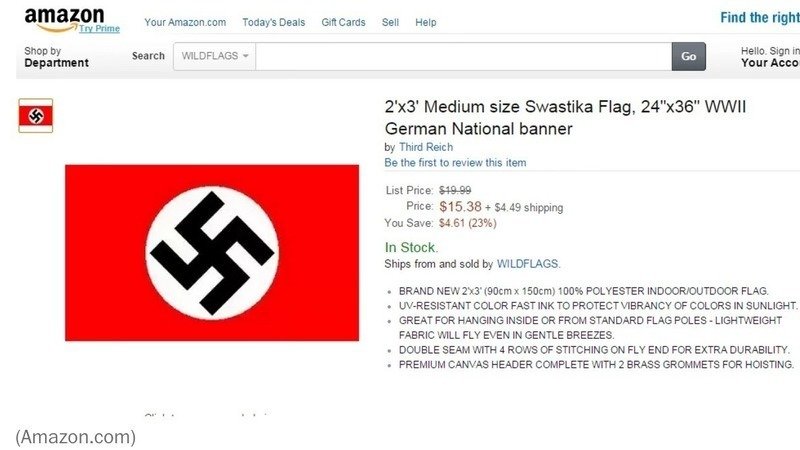Open the WILDFLAGS seller link
This screenshot has height=450, width=800.
528,264
